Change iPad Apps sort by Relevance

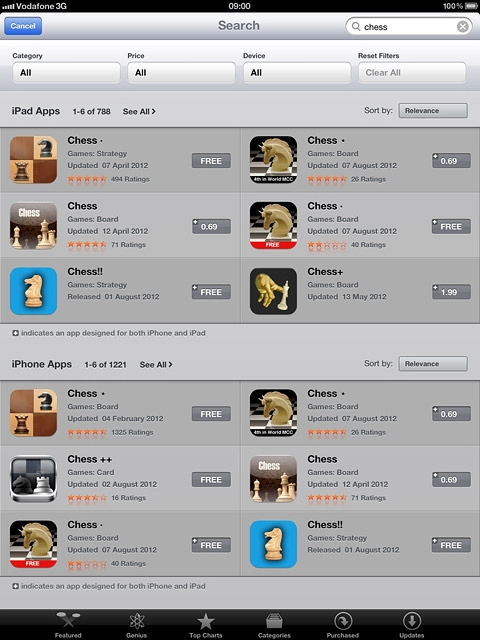pyautogui.click(x=433, y=111)
